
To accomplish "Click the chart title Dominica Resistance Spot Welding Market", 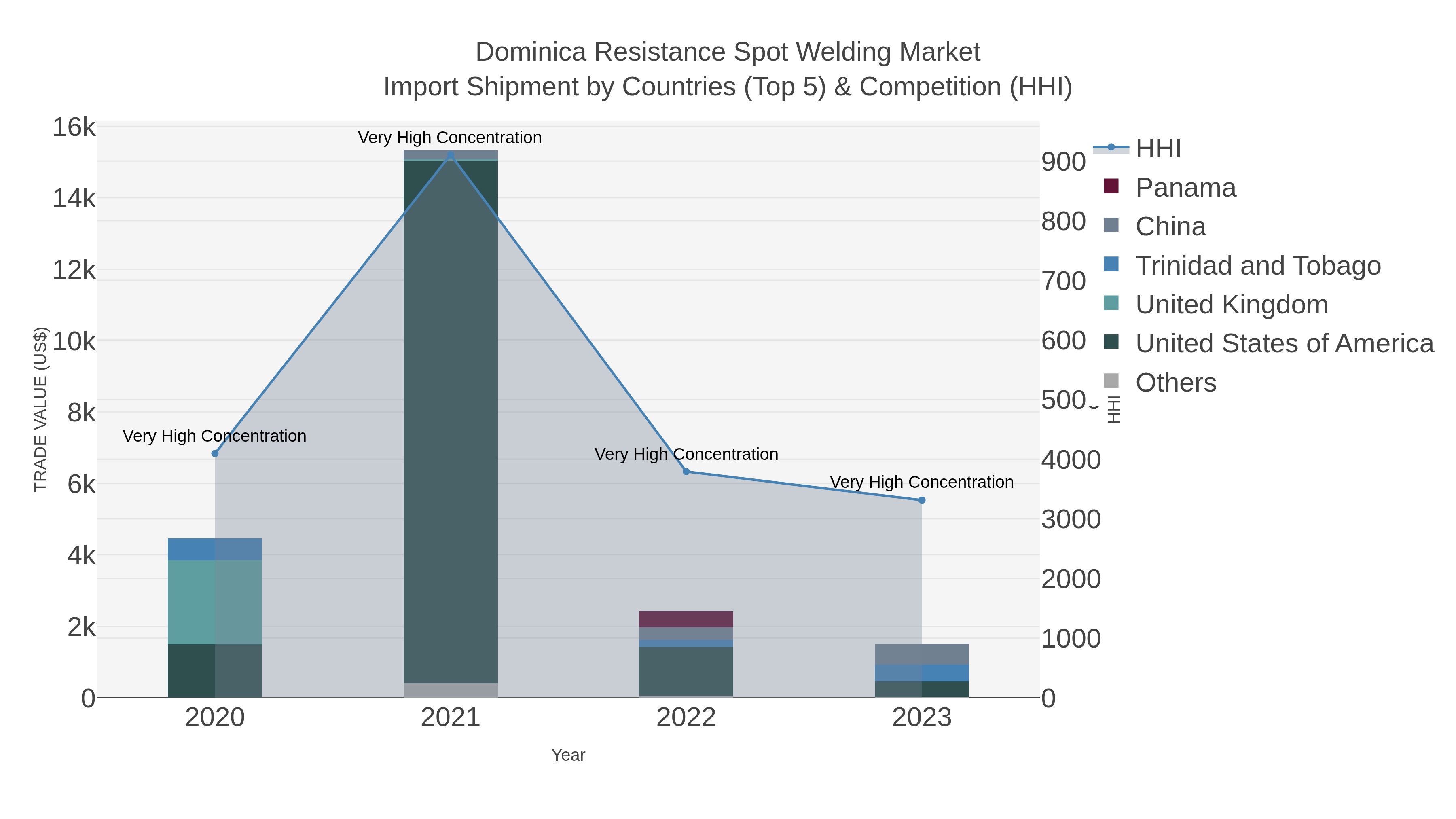I will (728, 52).
